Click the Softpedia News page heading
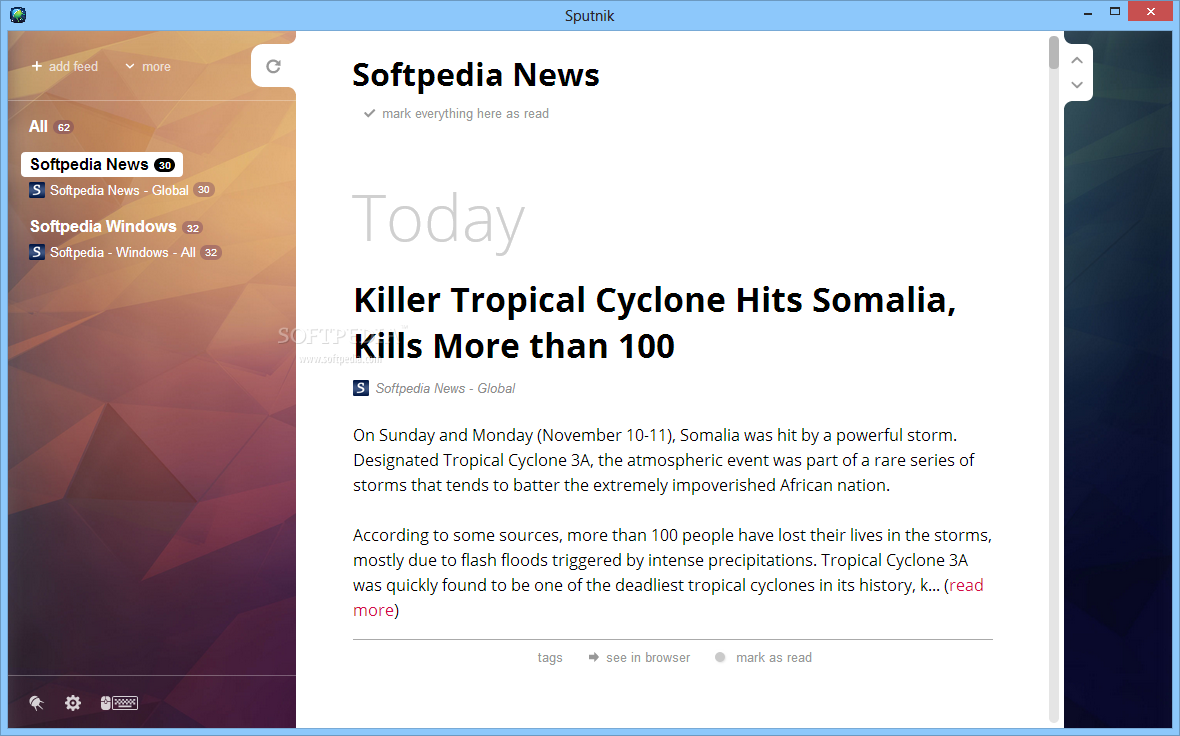Screen dimensions: 1180x736 [476, 75]
